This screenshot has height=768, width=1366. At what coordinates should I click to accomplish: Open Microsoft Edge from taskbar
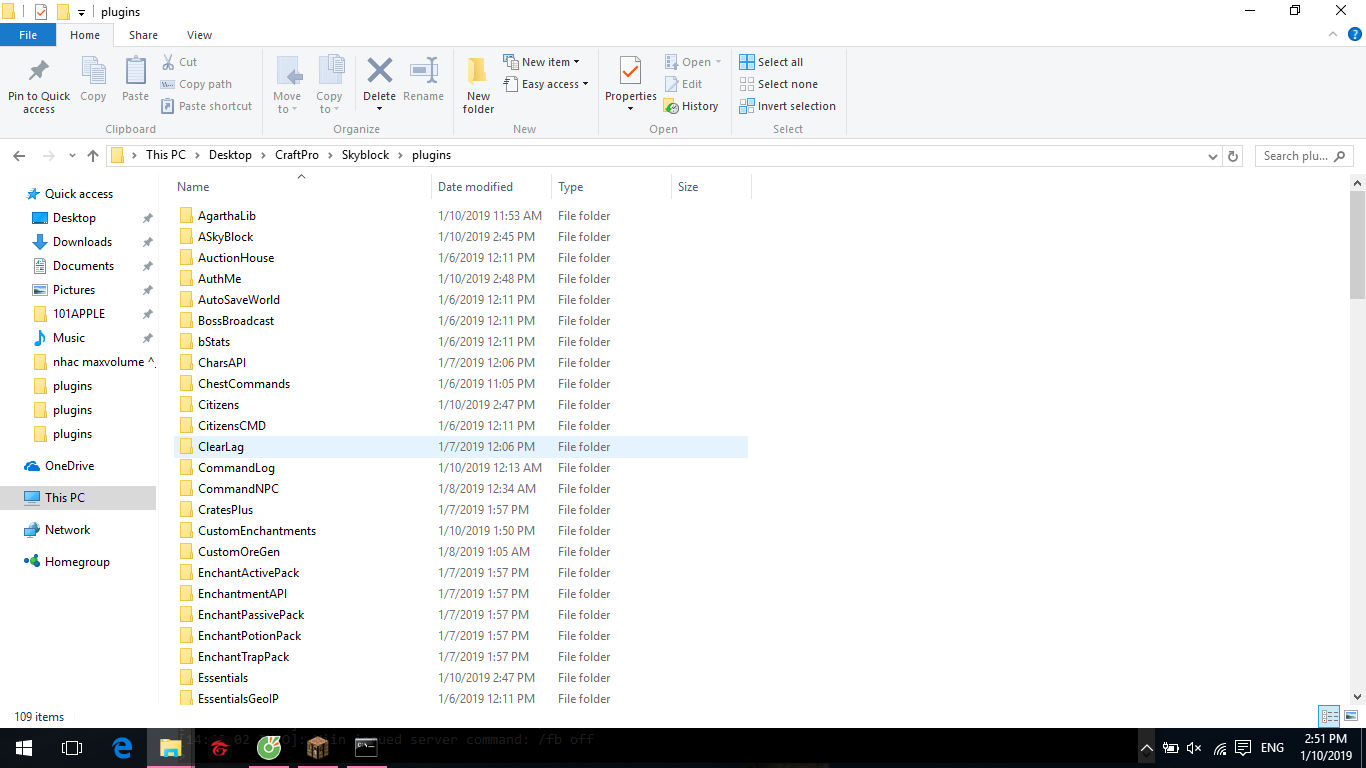tap(123, 747)
